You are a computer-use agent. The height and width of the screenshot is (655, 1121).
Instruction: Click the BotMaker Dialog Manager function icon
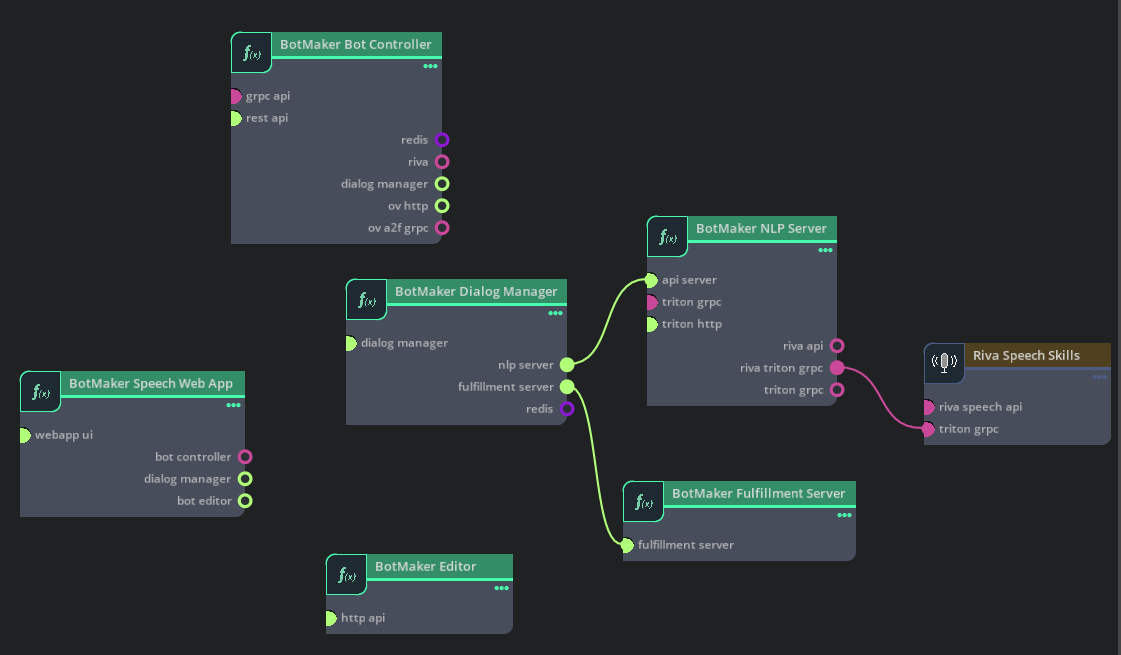point(366,300)
